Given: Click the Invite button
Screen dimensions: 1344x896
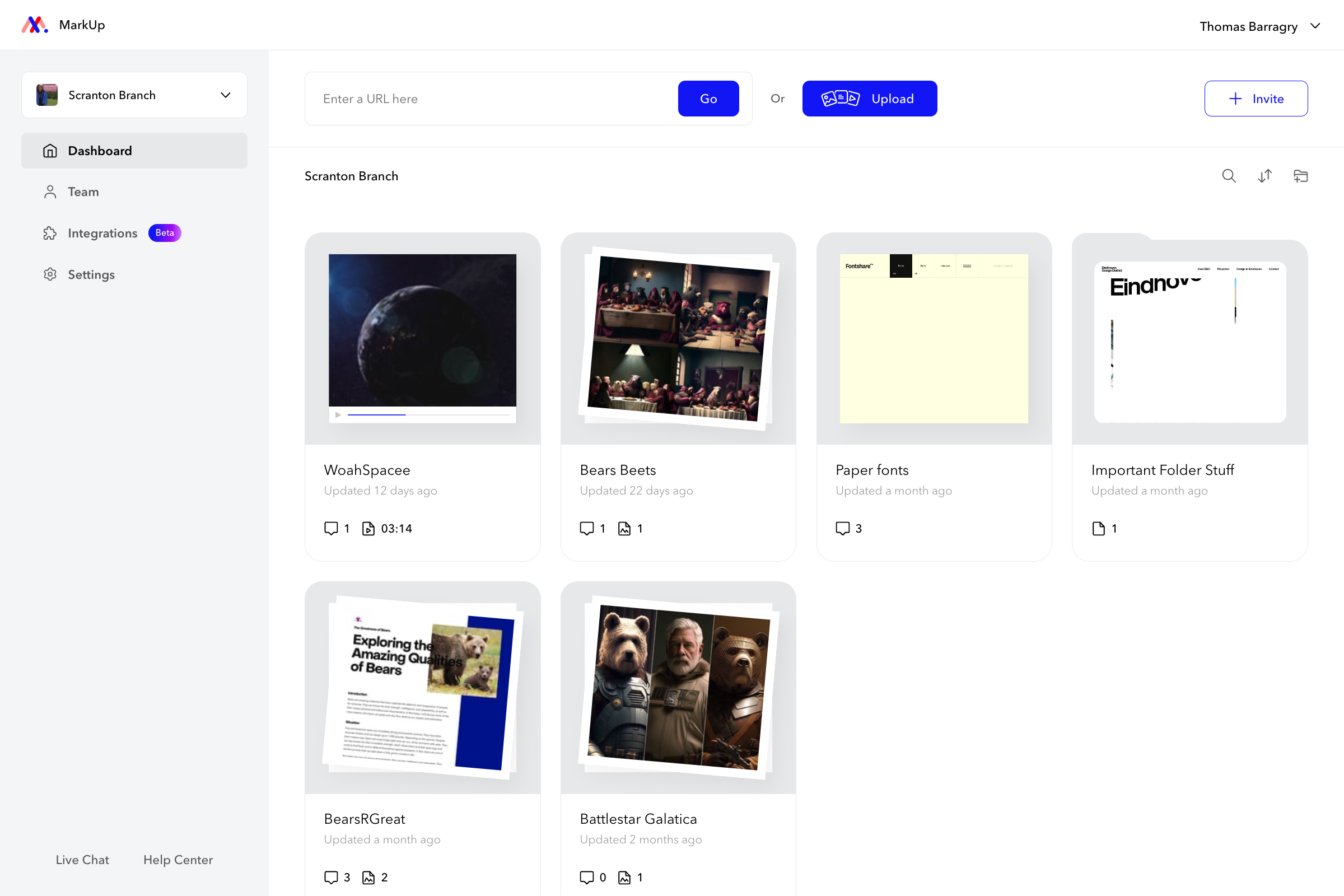Looking at the screenshot, I should pyautogui.click(x=1255, y=98).
